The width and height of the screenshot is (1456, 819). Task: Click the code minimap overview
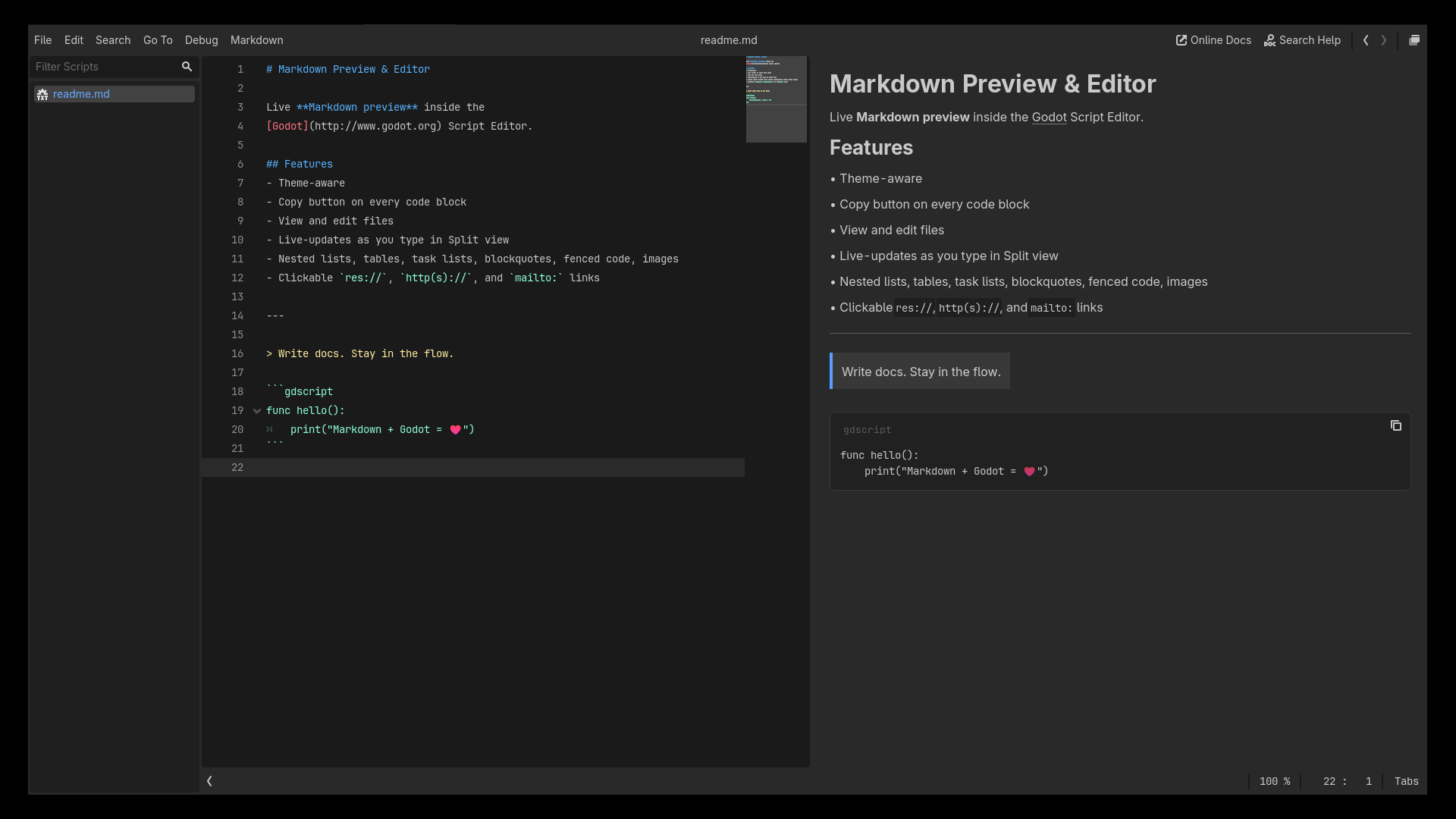click(776, 99)
